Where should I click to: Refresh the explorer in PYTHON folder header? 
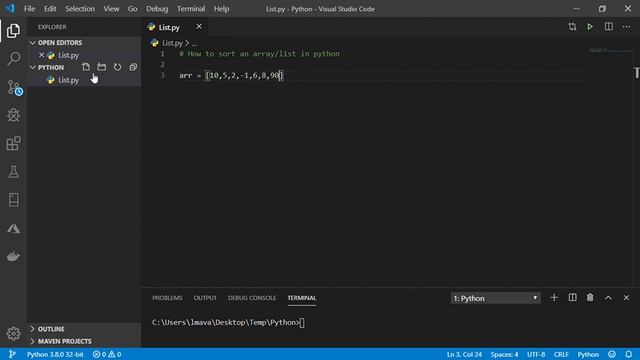(x=117, y=67)
